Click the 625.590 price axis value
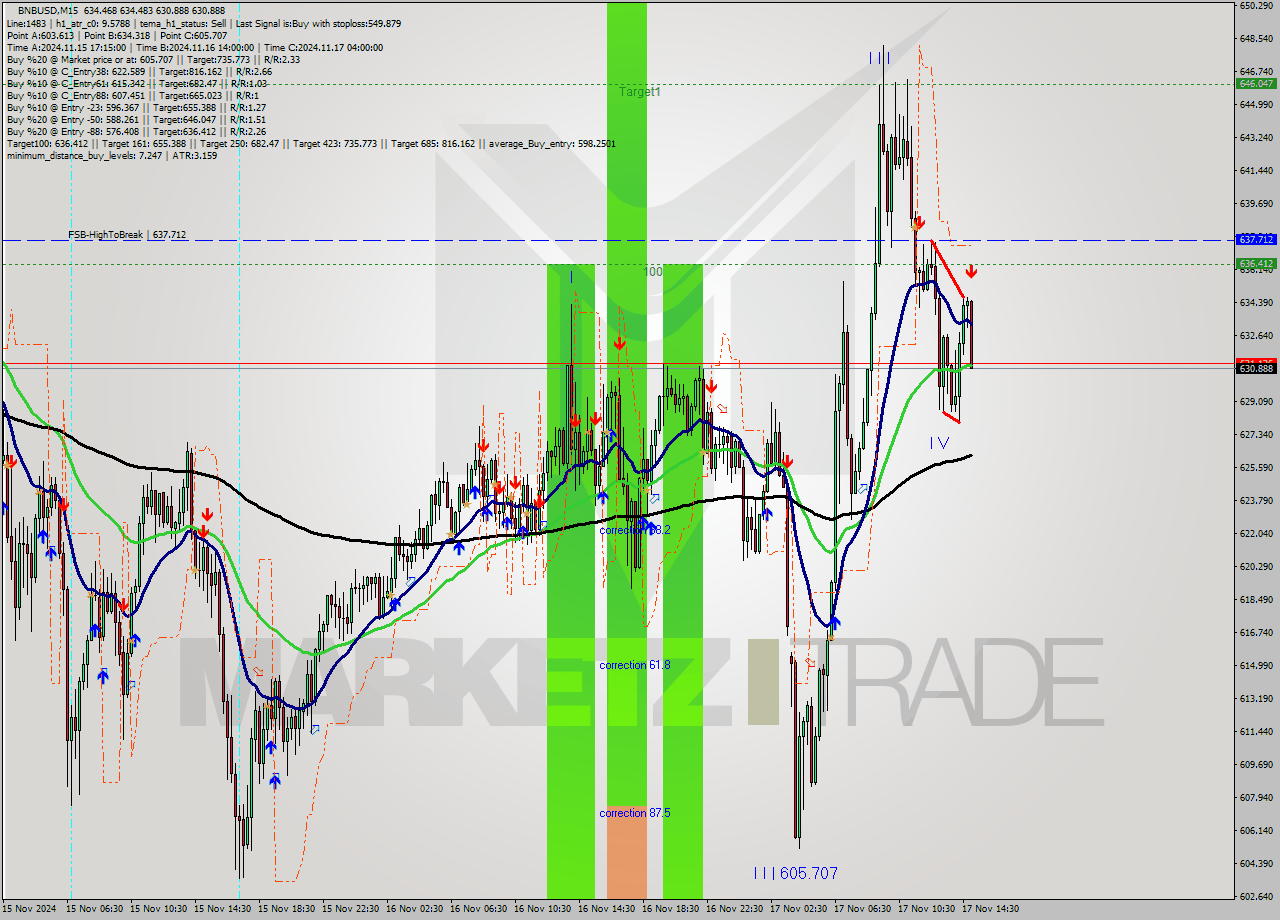Screen dimensions: 1280x920 pos(1255,468)
